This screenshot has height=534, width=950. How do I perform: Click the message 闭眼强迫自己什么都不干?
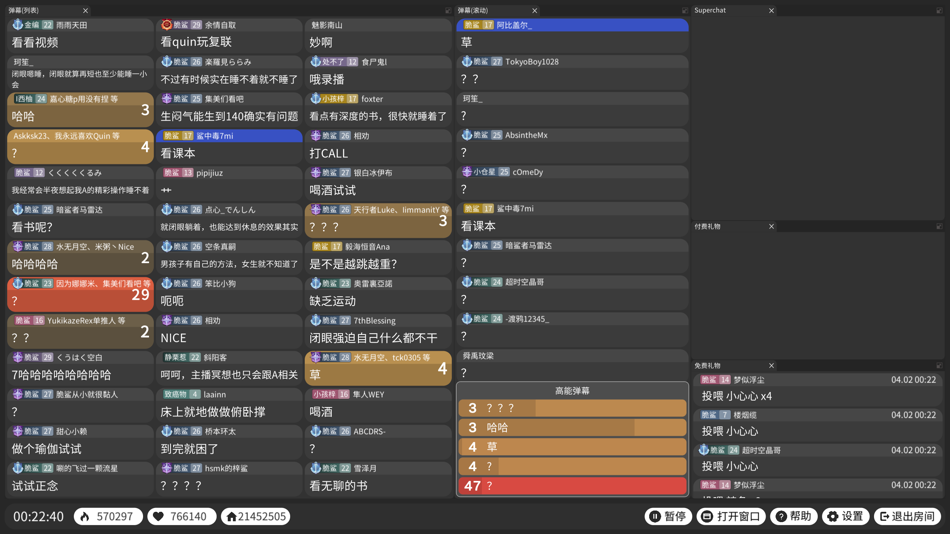coord(378,331)
